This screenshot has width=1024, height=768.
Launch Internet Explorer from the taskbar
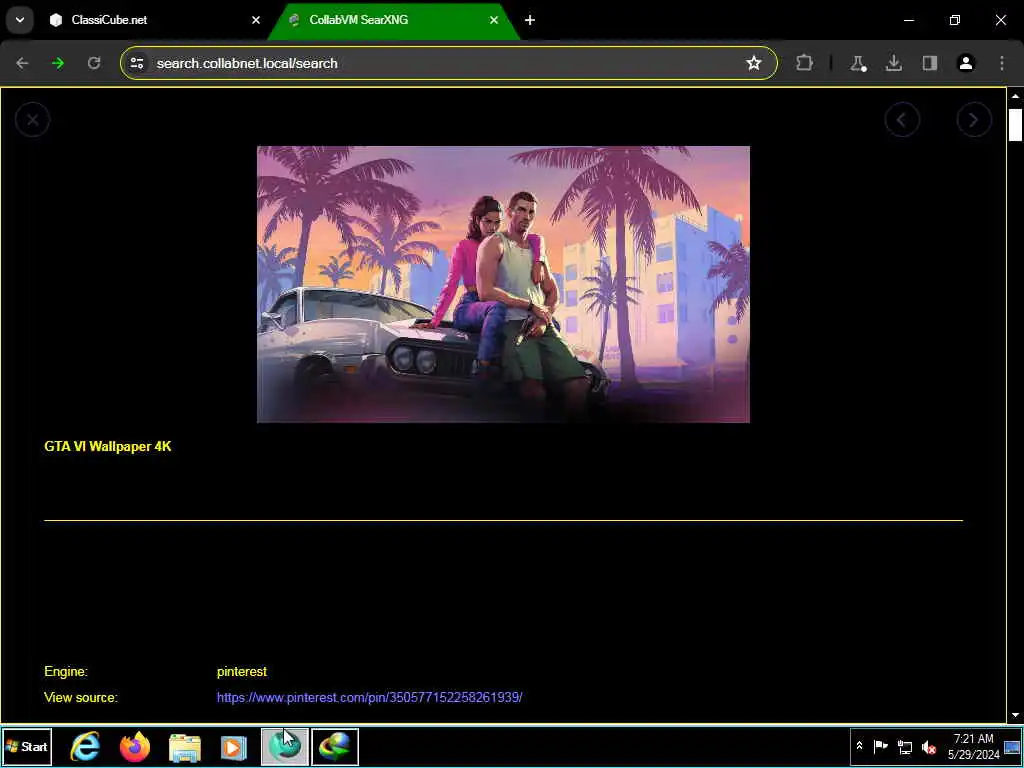click(86, 746)
